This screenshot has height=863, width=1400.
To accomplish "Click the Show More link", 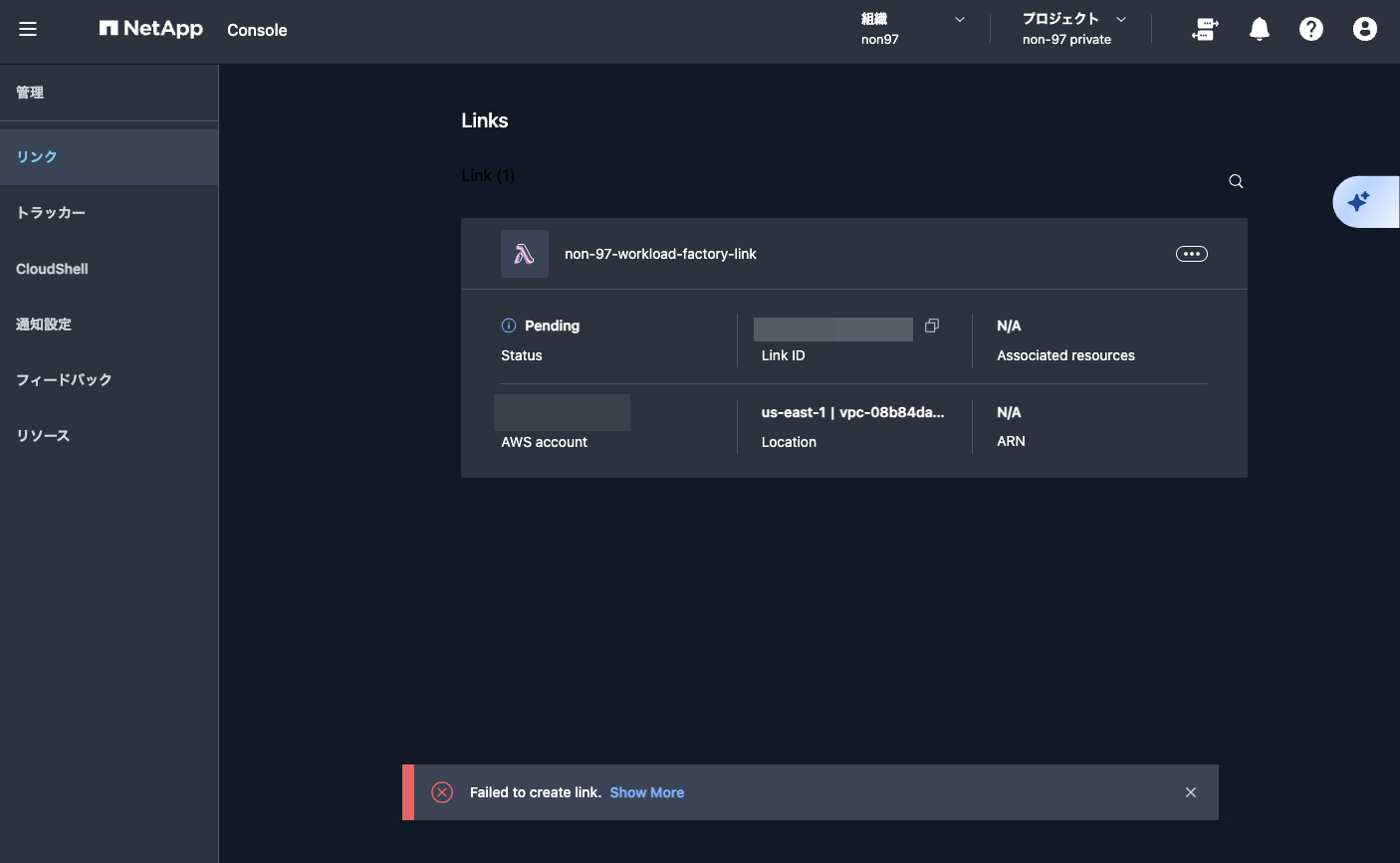I will click(x=647, y=792).
